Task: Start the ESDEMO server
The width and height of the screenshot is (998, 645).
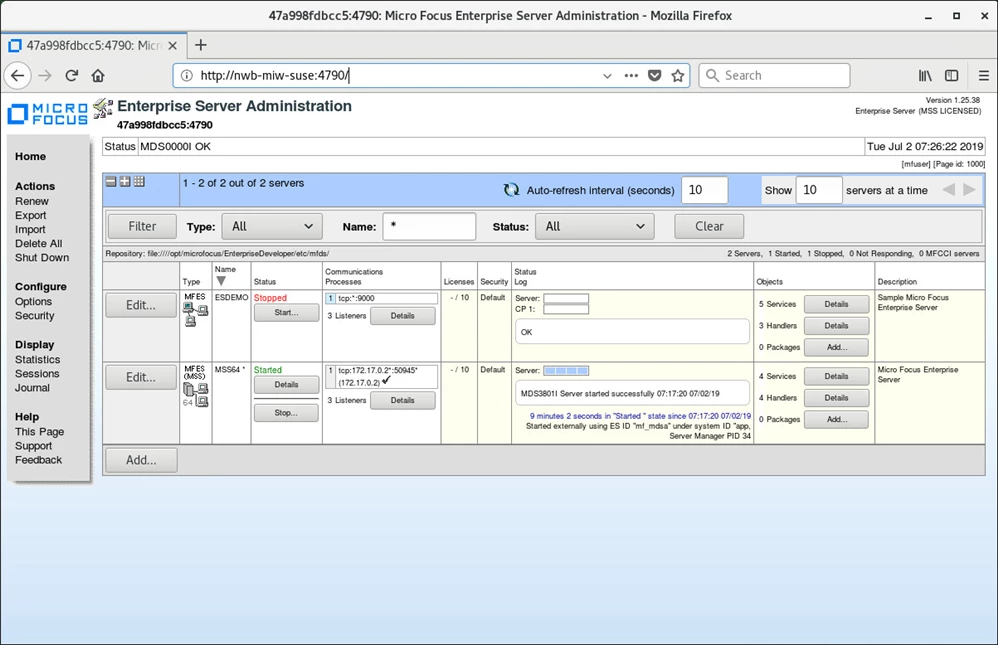Action: [286, 313]
